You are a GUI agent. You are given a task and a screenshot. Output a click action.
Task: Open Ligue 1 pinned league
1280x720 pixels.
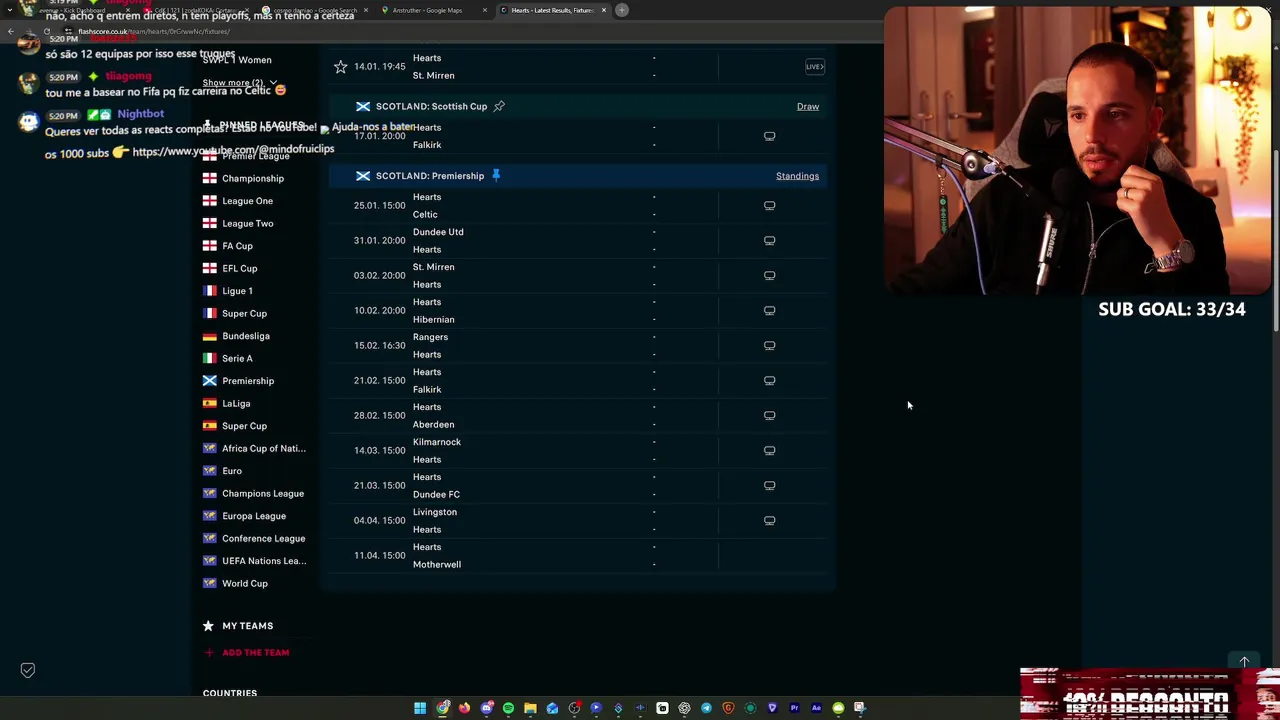pyautogui.click(x=237, y=291)
